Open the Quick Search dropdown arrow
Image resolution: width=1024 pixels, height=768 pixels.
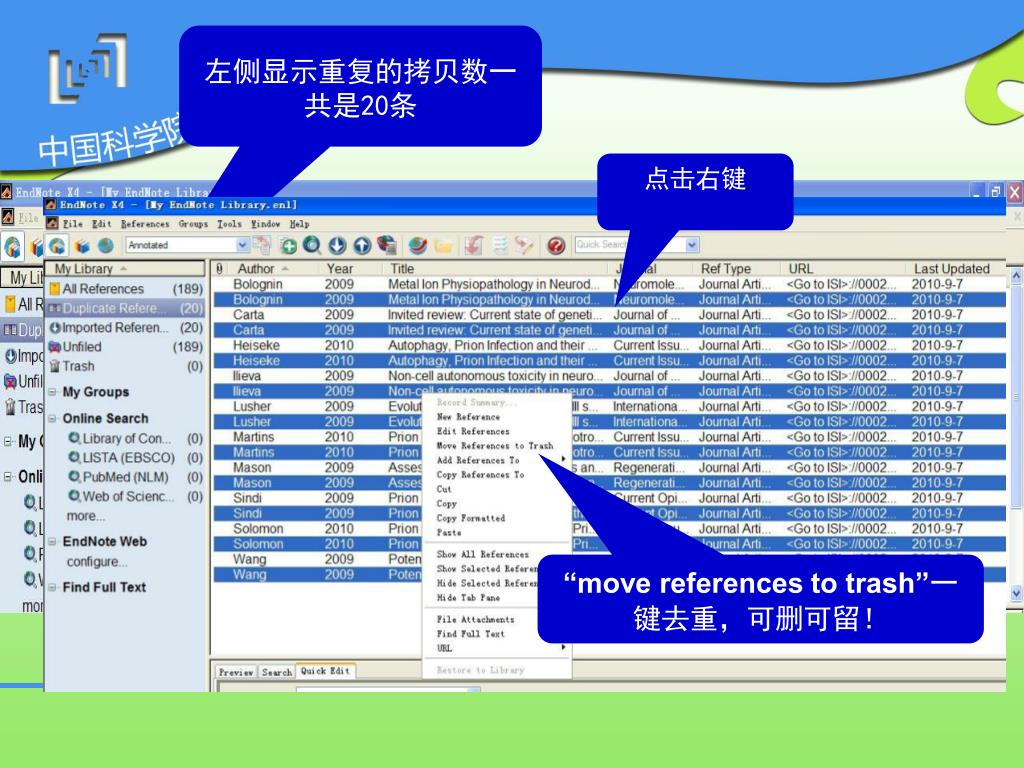(692, 245)
